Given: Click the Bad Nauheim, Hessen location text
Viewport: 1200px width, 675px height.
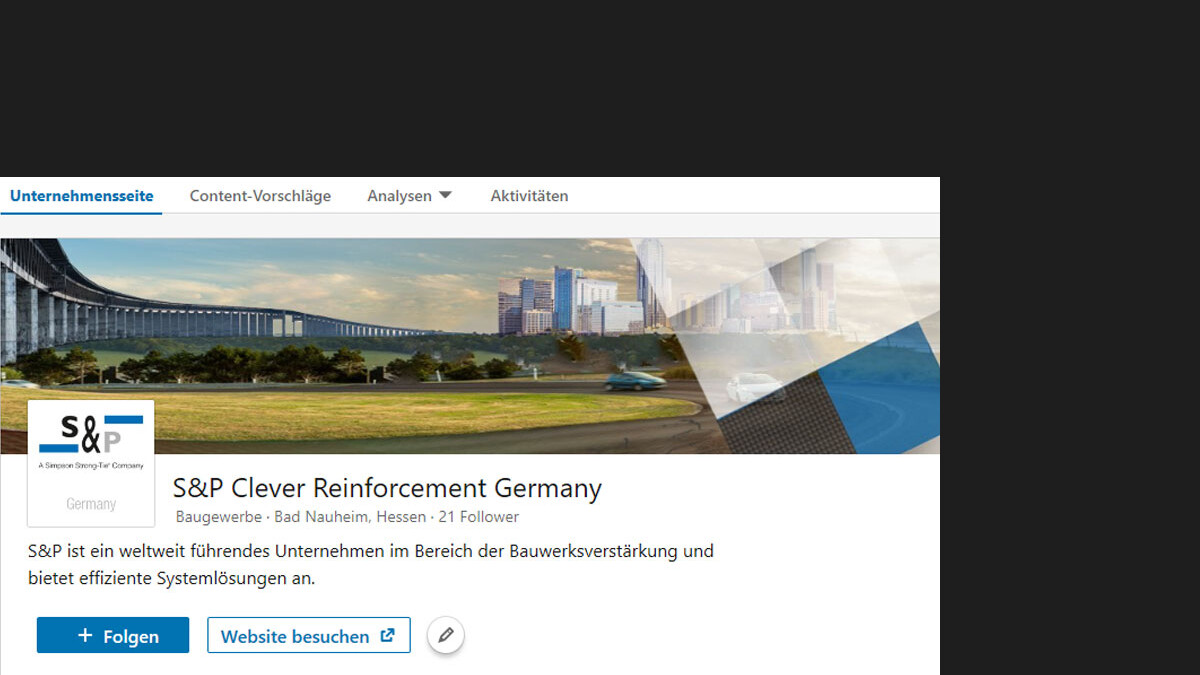Looking at the screenshot, I should 350,517.
